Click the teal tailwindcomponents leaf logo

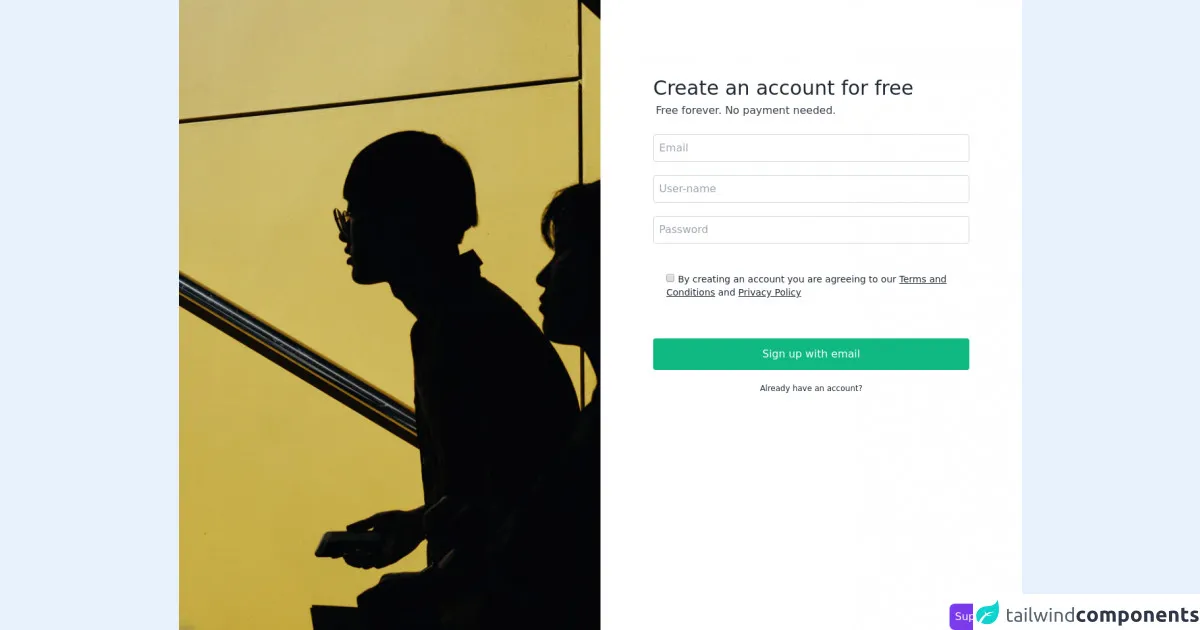(988, 614)
